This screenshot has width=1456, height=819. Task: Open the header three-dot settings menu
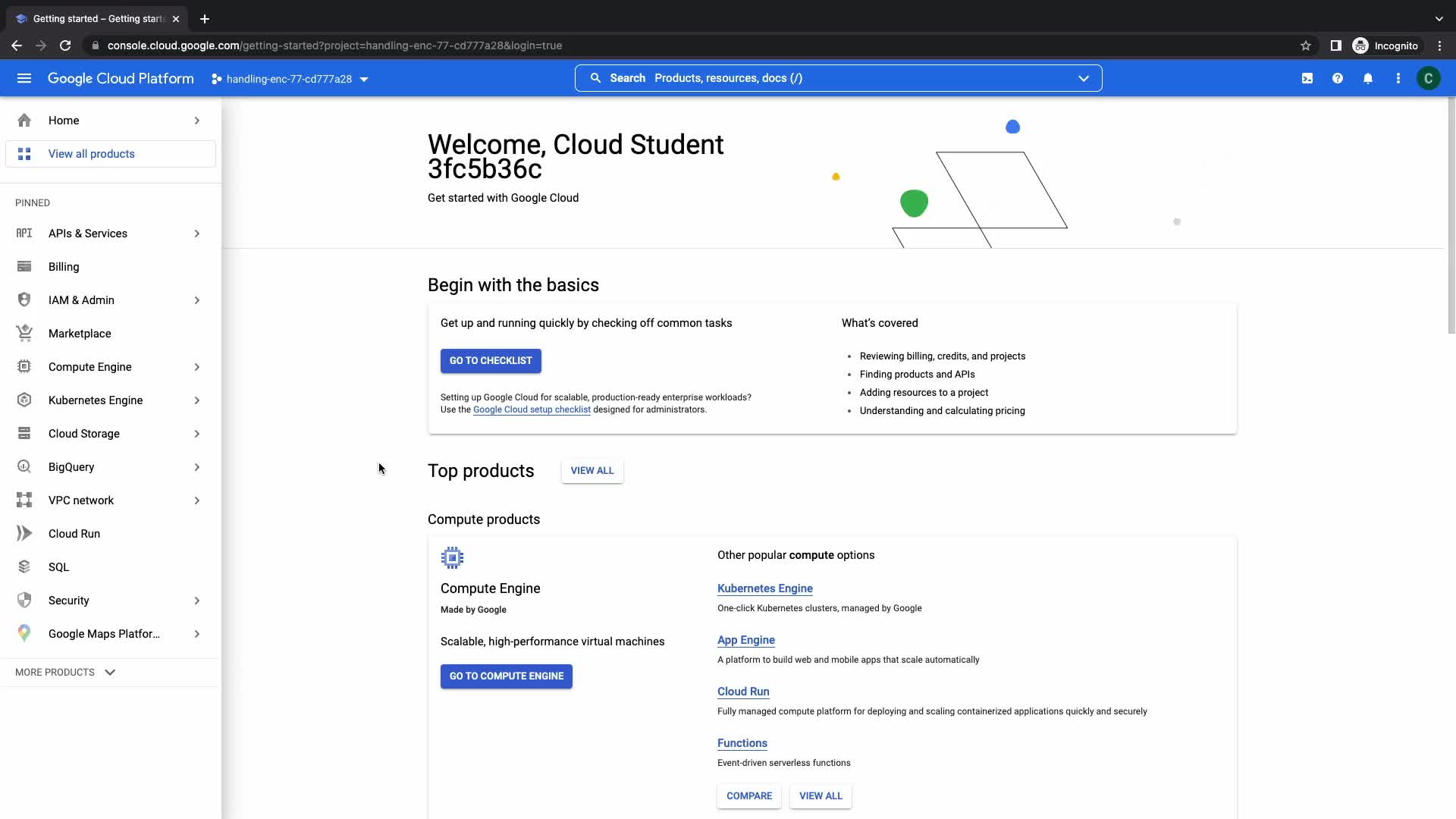tap(1398, 78)
